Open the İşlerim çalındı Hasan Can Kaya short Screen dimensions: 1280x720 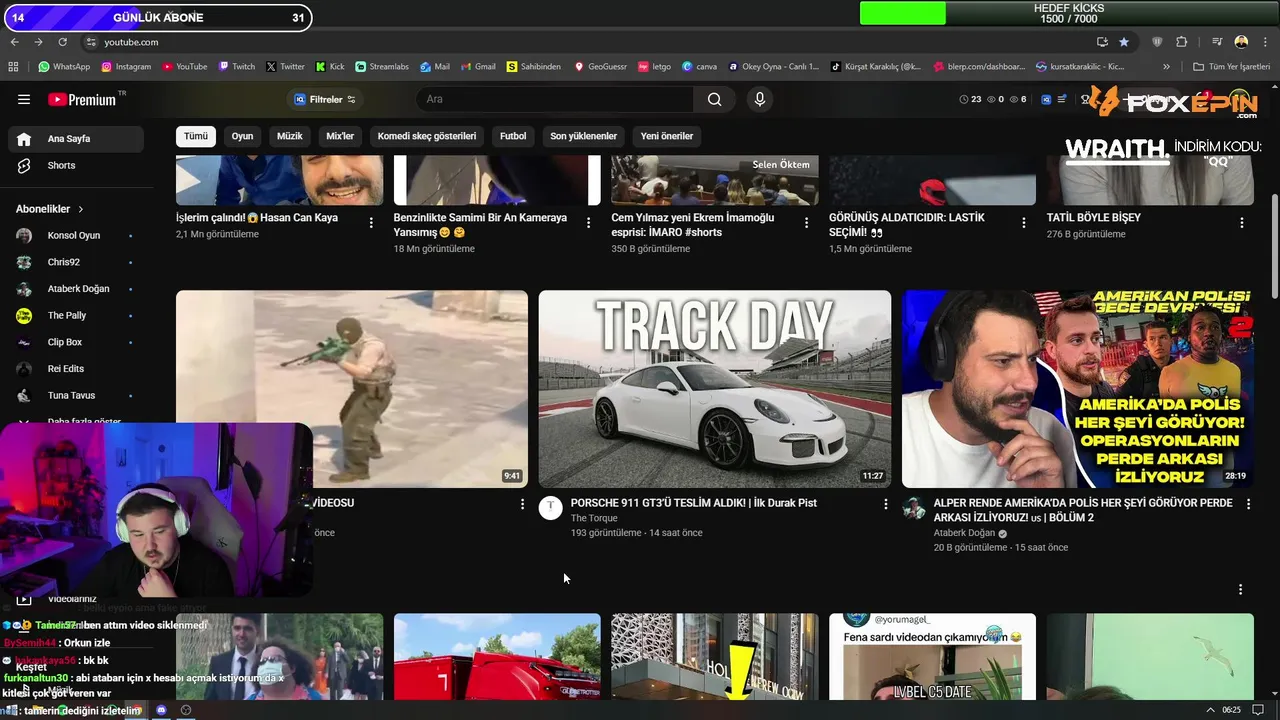click(257, 217)
